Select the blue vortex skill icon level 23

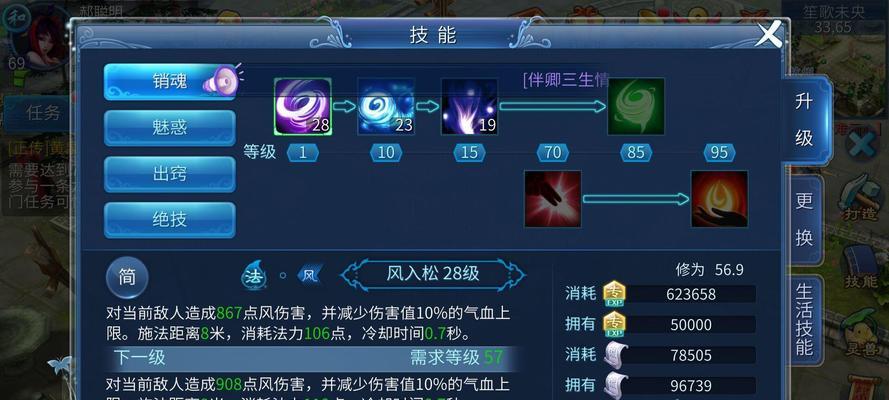386,107
